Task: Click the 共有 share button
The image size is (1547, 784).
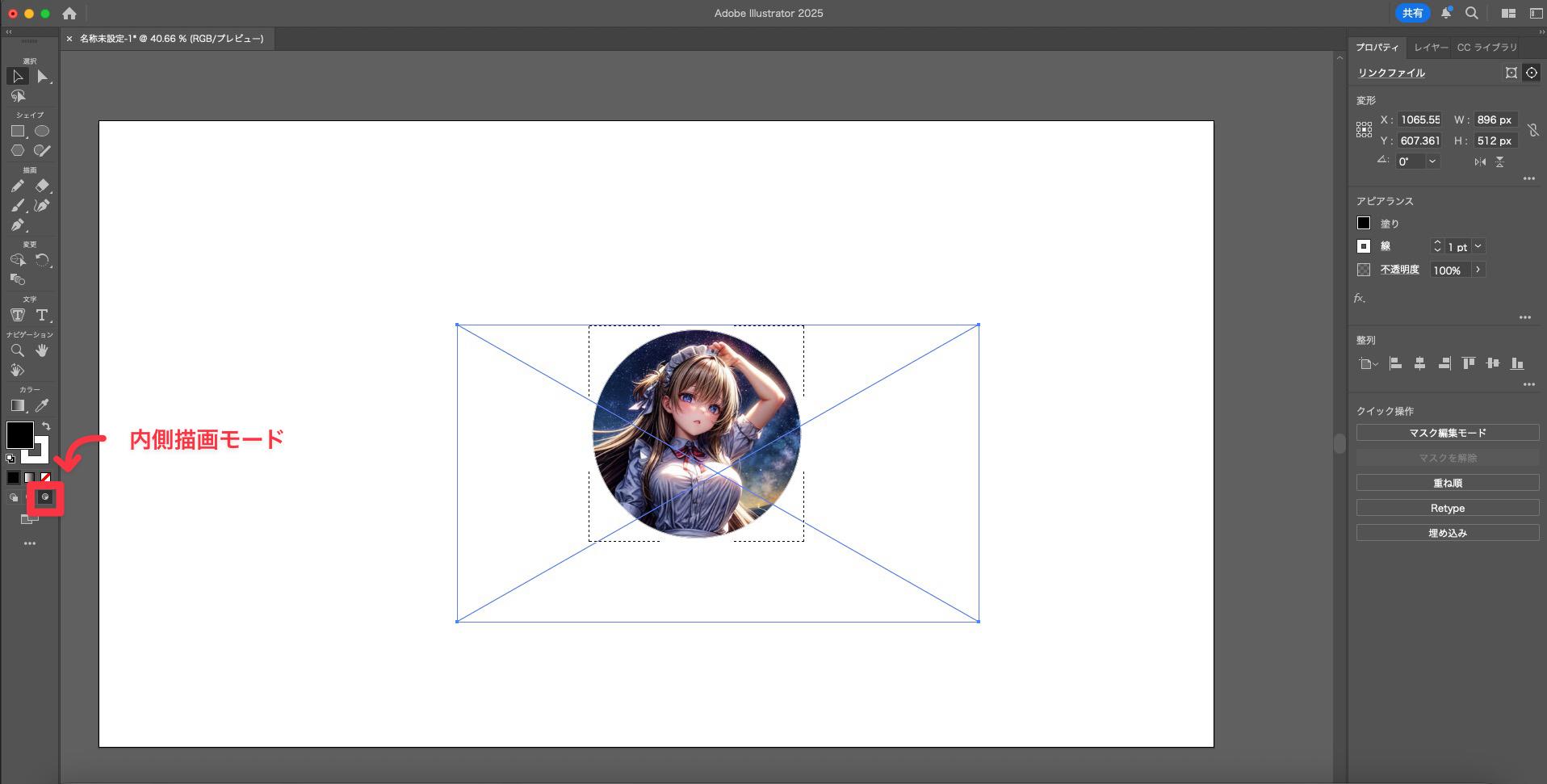Action: [x=1412, y=13]
